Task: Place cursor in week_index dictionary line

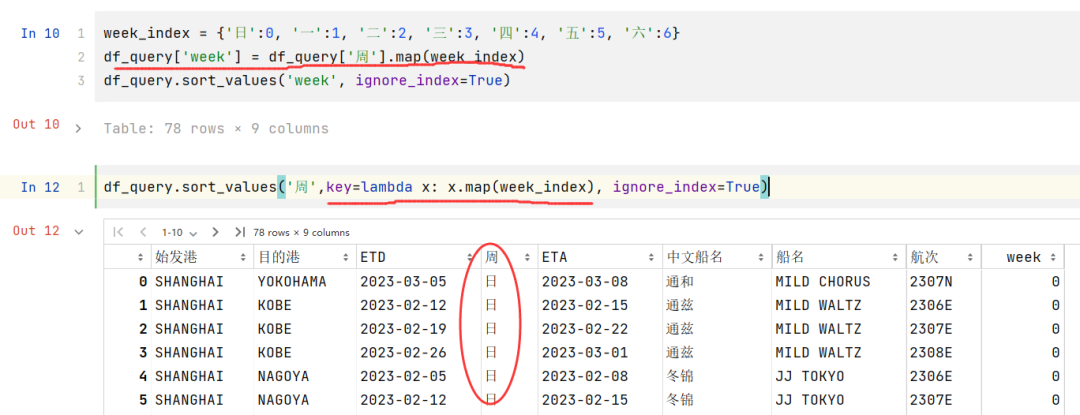Action: [x=391, y=33]
